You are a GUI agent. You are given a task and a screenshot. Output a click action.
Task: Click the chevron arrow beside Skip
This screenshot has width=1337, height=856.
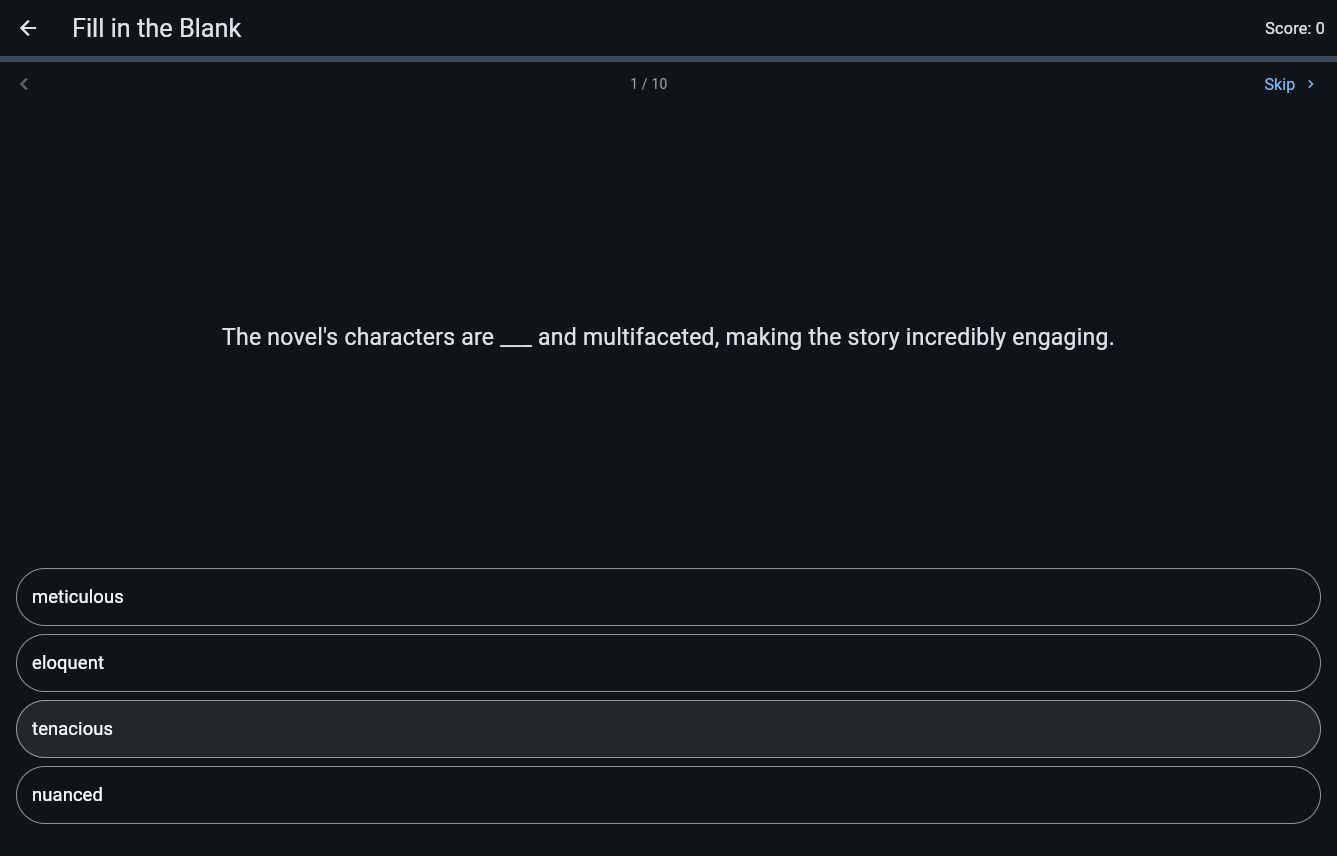click(x=1310, y=84)
